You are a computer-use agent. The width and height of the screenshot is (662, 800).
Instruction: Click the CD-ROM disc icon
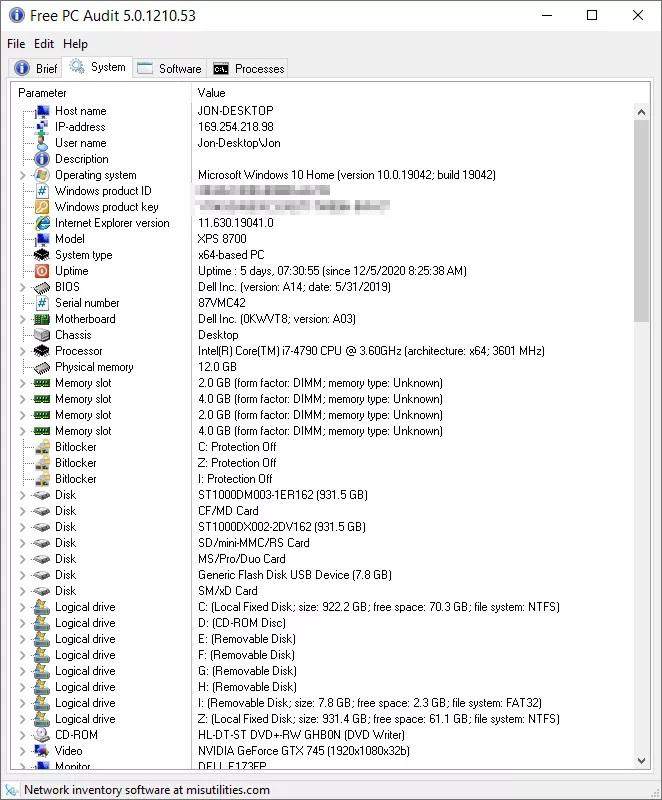42,735
